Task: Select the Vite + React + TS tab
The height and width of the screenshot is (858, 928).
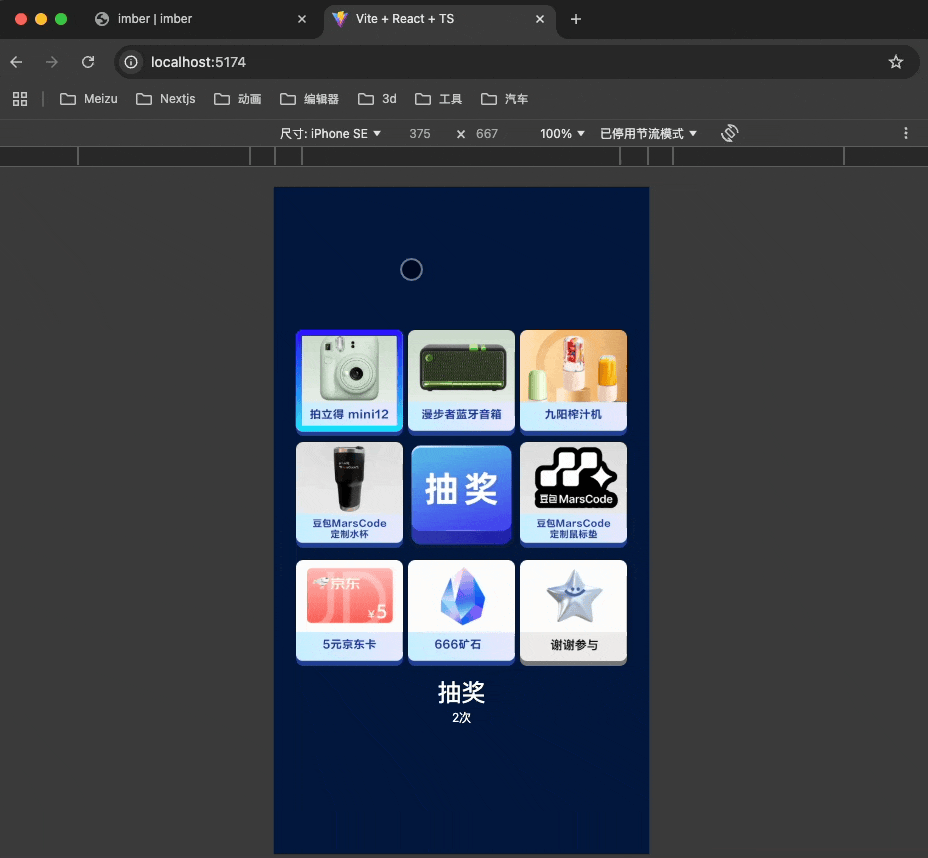Action: (439, 19)
